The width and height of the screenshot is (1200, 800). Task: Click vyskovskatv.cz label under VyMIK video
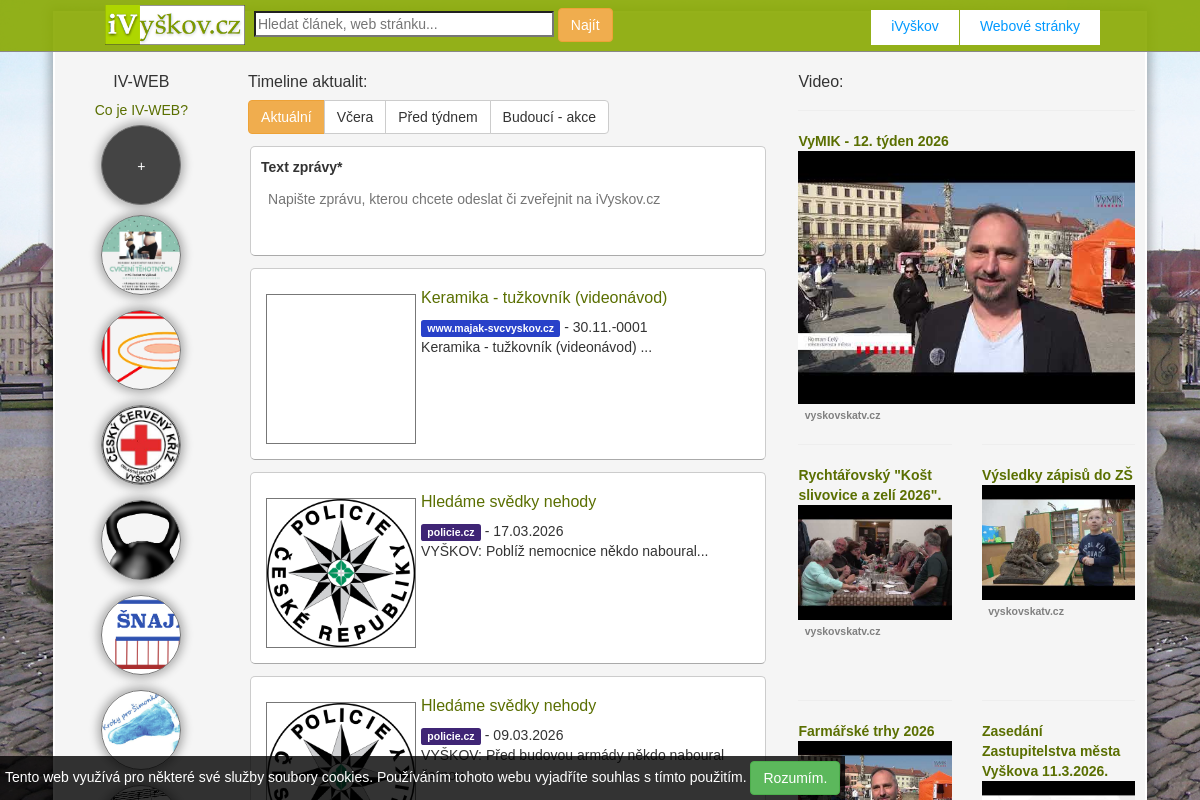(843, 415)
